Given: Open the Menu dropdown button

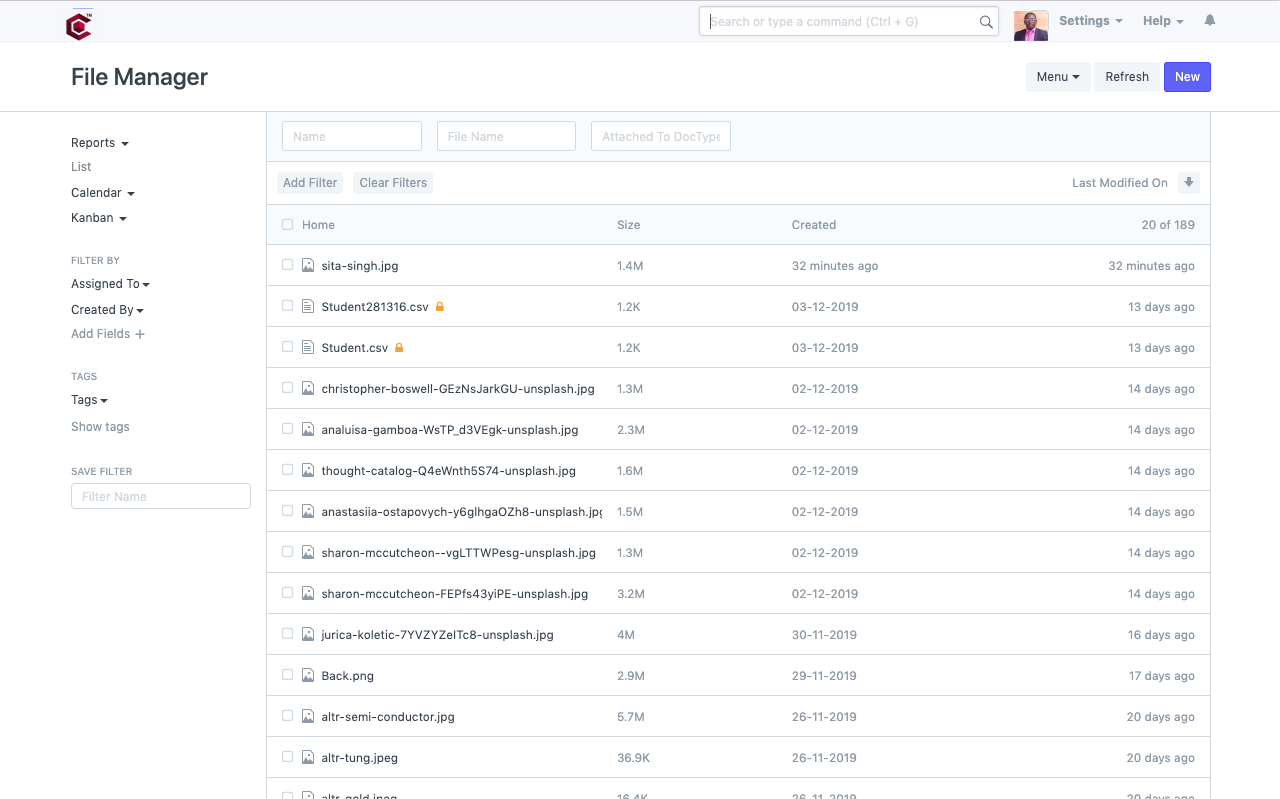Looking at the screenshot, I should click(1058, 77).
